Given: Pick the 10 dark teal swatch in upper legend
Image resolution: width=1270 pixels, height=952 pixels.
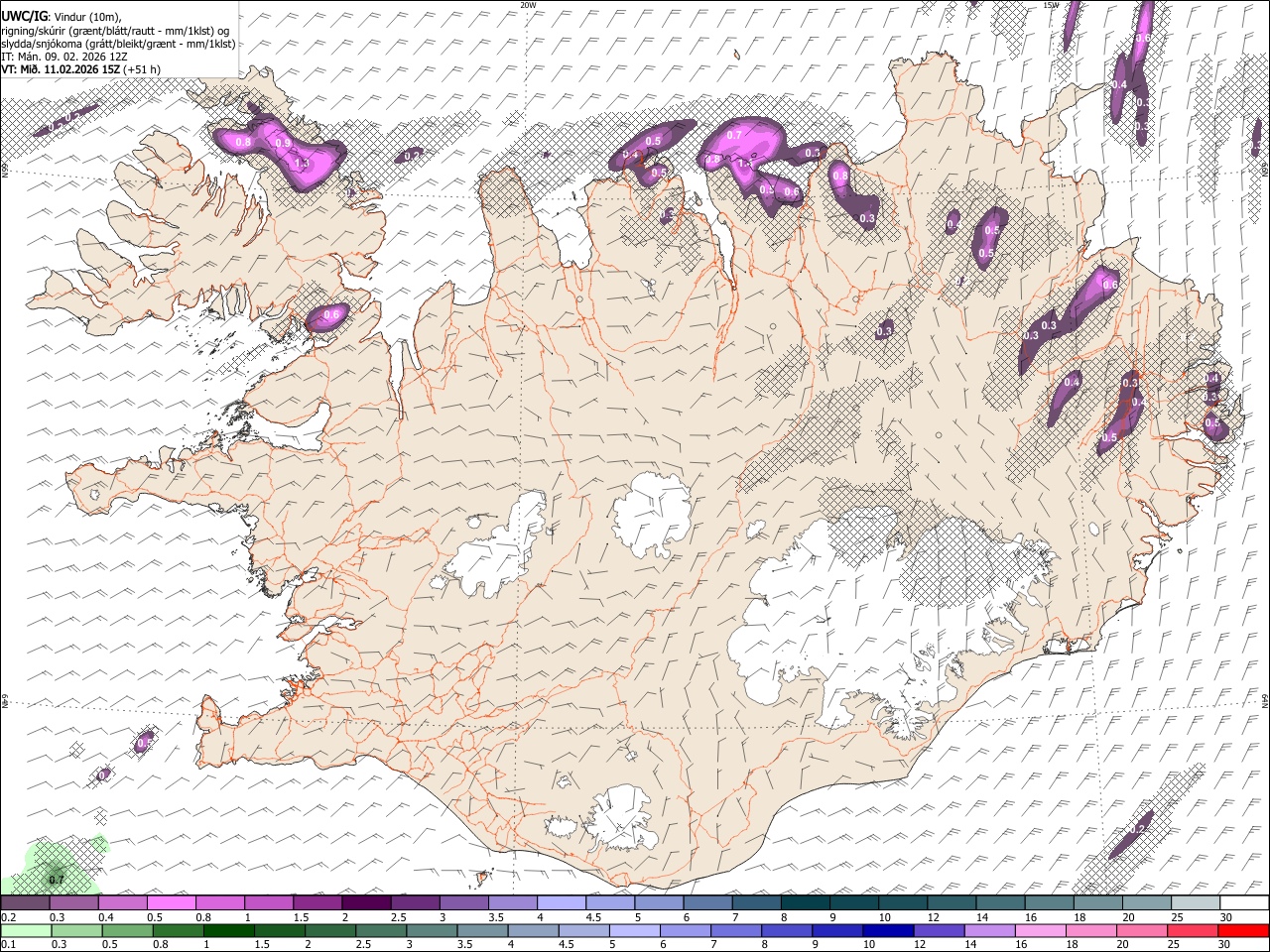Looking at the screenshot, I should (901, 902).
